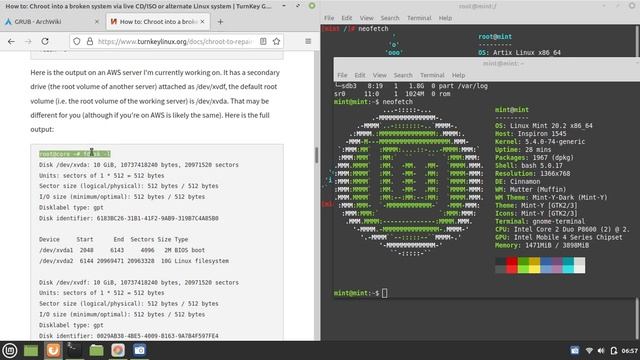
Task: Toggle reader view in address bar
Action: point(263,41)
